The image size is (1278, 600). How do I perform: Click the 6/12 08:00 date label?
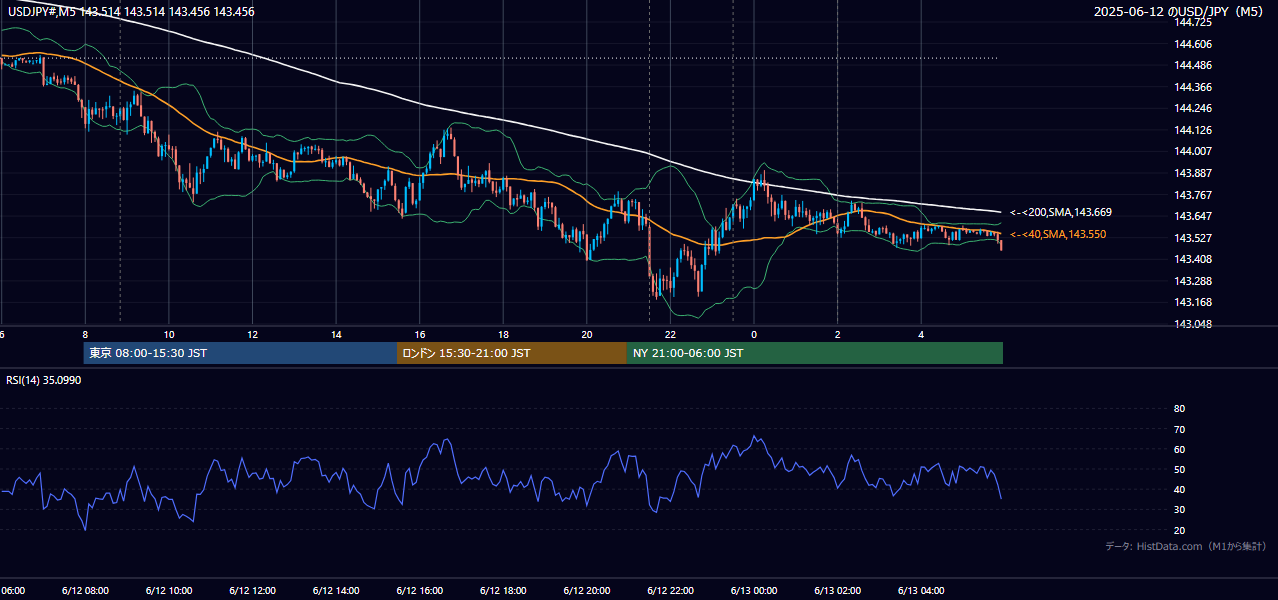click(x=85, y=591)
